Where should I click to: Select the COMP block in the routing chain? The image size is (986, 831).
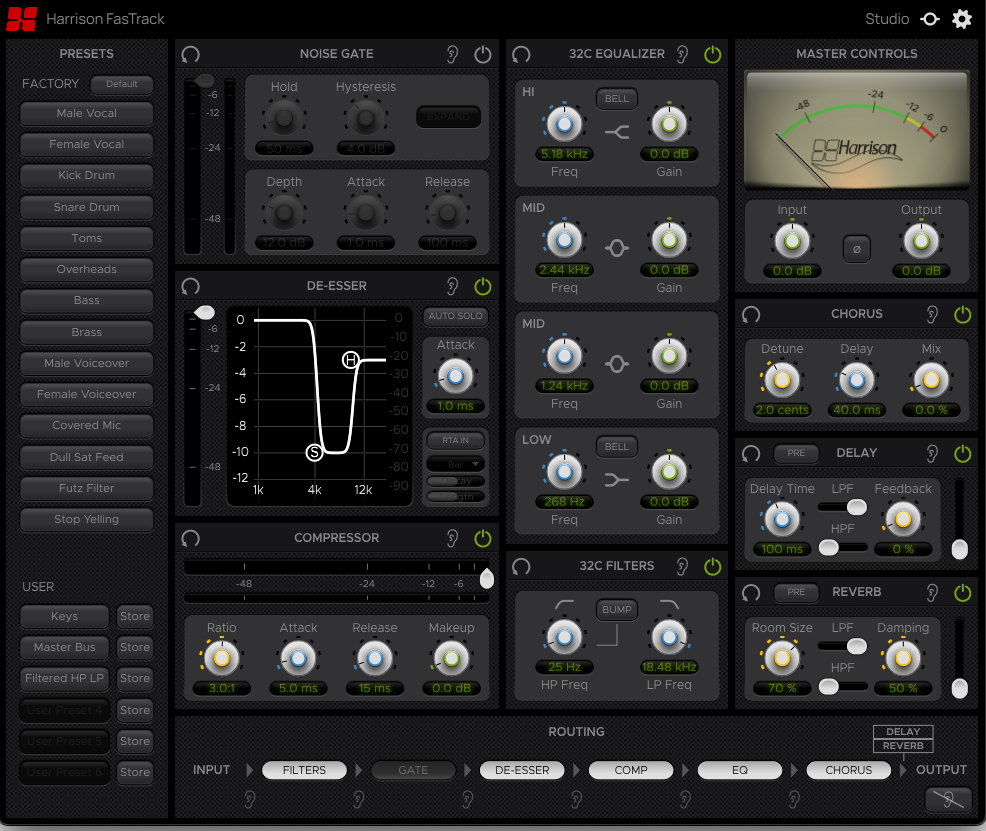(631, 770)
